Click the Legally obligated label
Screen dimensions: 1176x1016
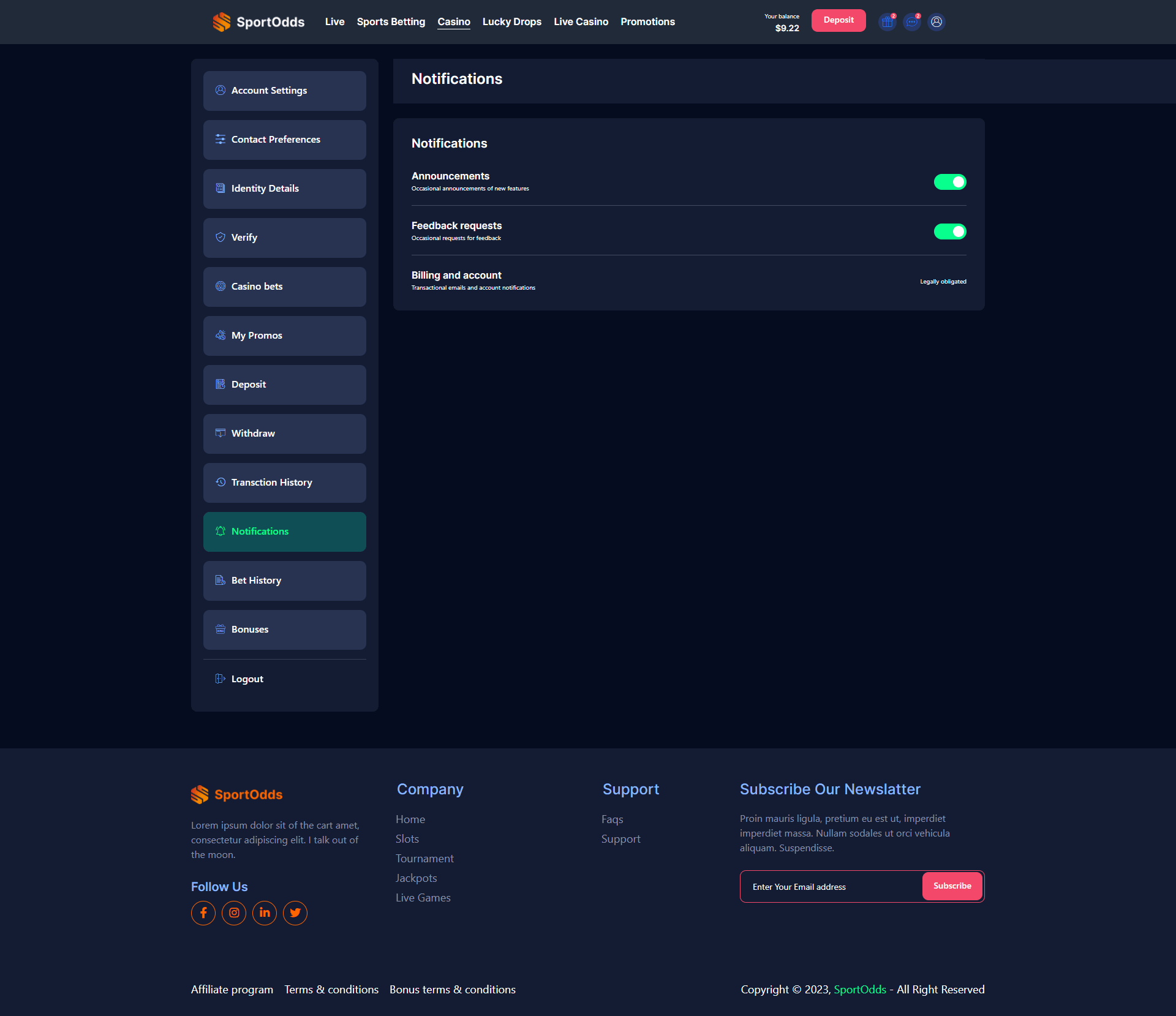[943, 282]
